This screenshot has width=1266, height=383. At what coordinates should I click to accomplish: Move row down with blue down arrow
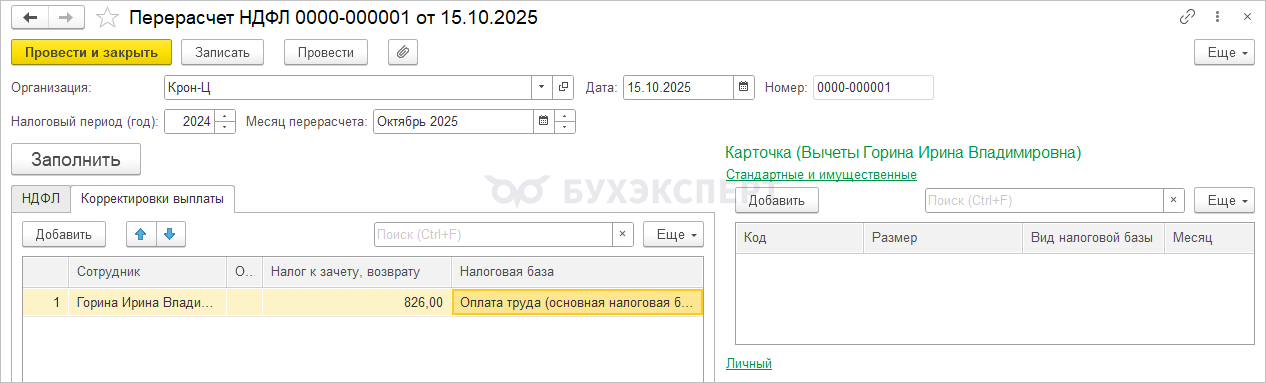coord(170,234)
